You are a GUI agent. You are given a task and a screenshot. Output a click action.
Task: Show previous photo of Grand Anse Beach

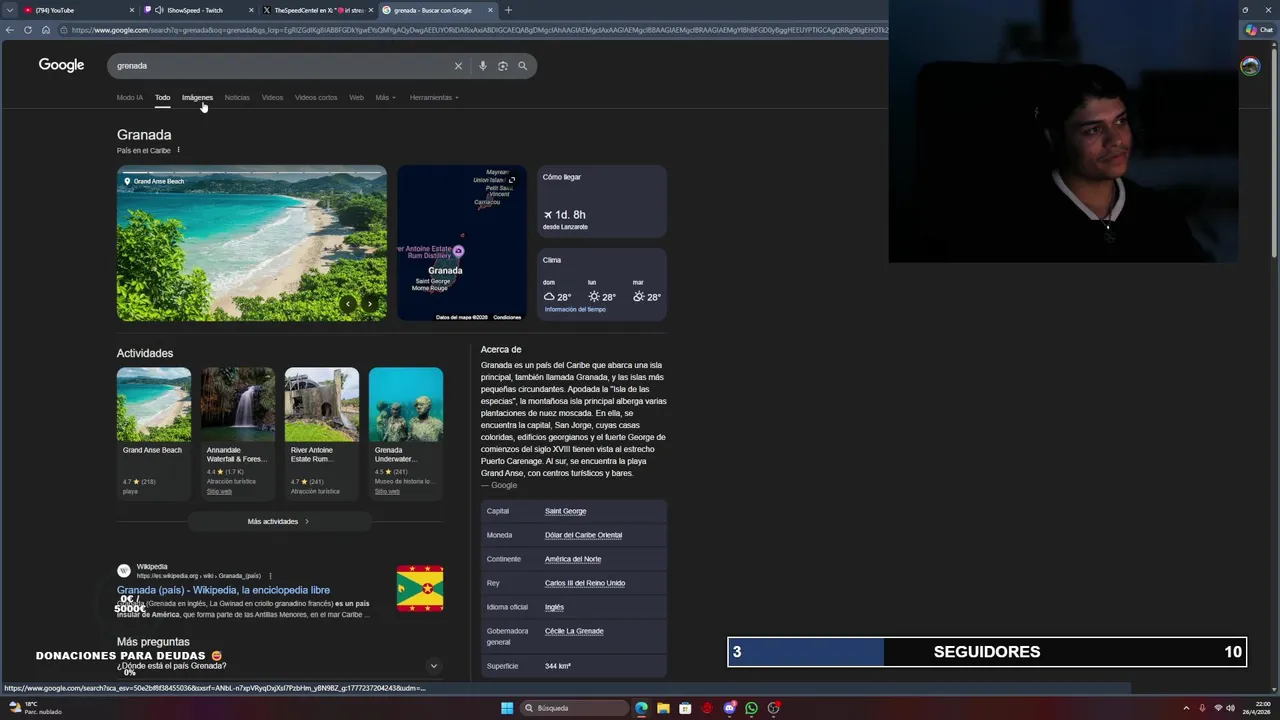coord(347,304)
